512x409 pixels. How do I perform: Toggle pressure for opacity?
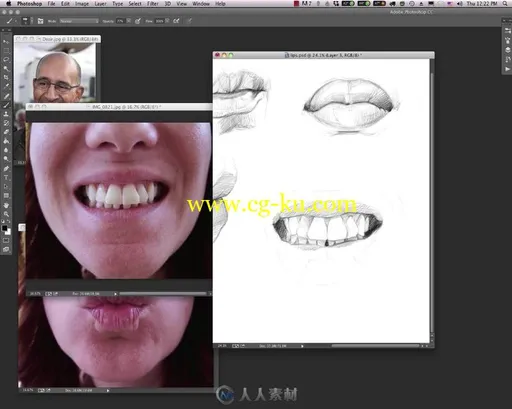[x=138, y=21]
